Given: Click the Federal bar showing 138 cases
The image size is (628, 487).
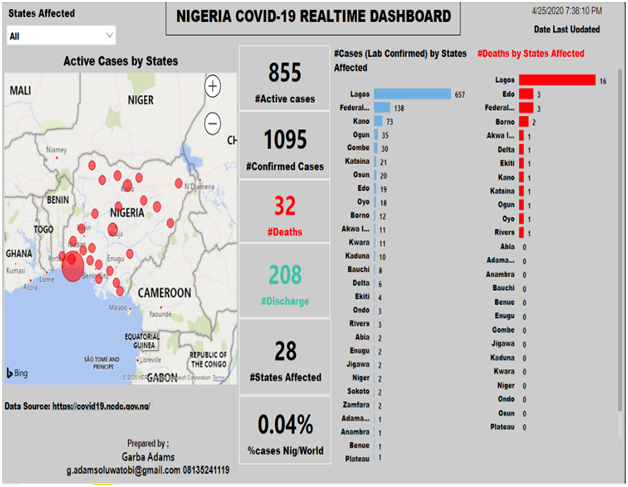Looking at the screenshot, I should click(x=382, y=107).
